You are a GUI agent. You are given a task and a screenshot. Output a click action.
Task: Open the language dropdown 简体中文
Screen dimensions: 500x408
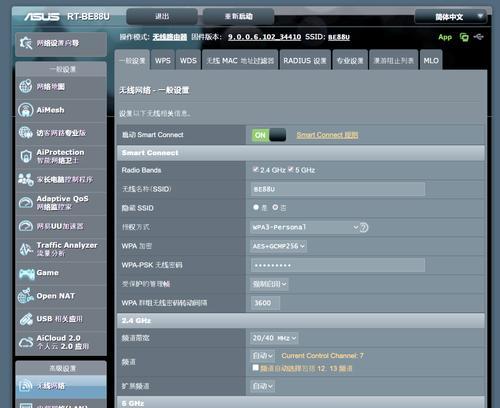coord(450,17)
